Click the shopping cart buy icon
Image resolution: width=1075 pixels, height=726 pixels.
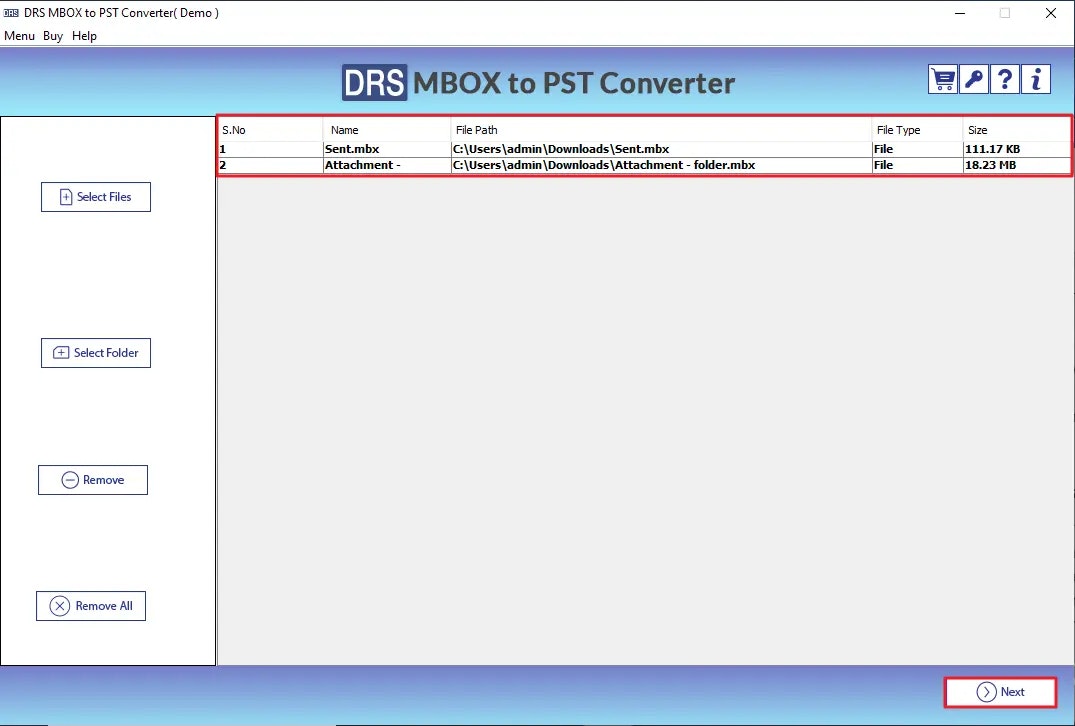point(943,80)
